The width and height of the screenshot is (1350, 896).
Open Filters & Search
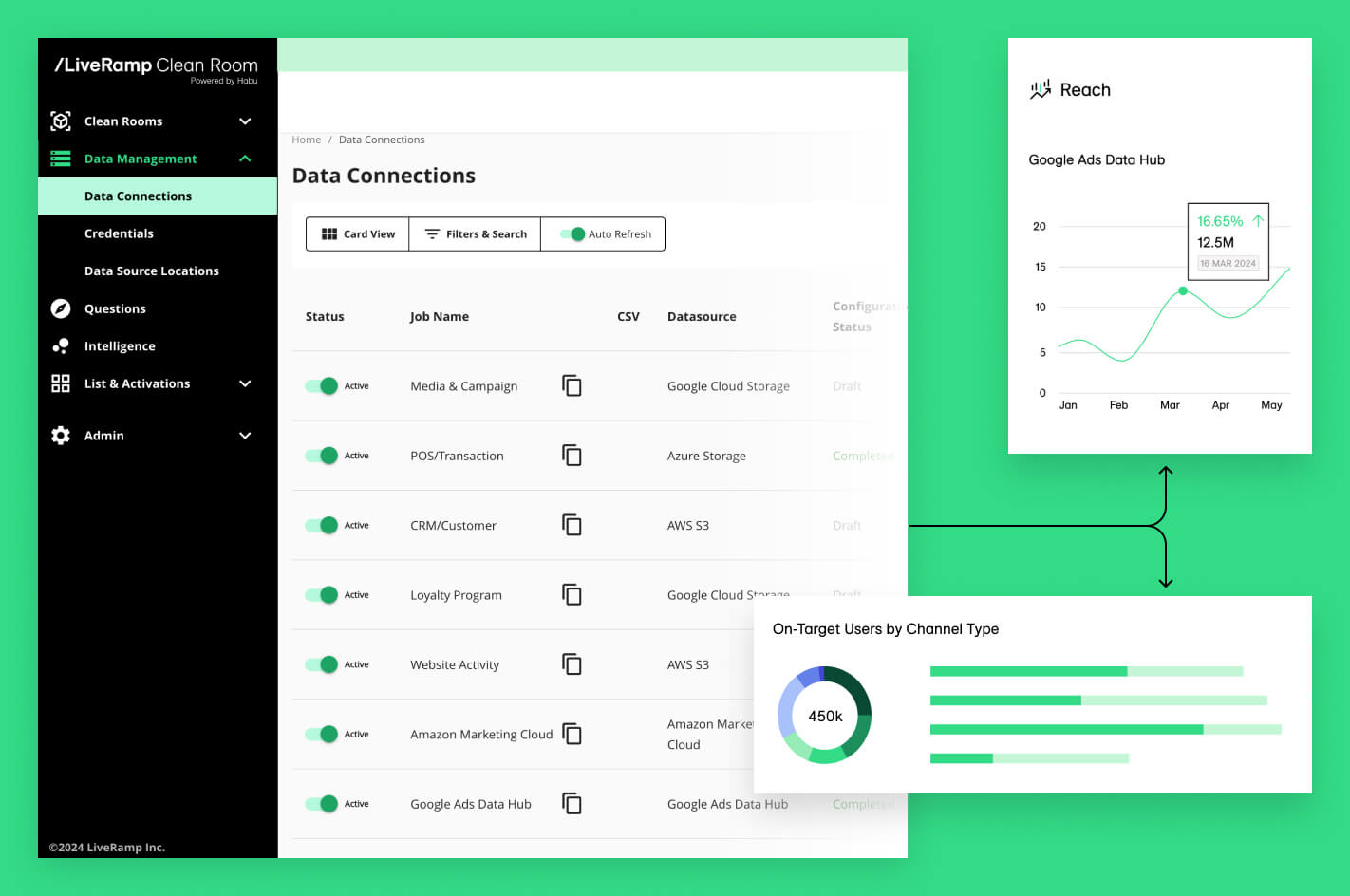coord(475,233)
